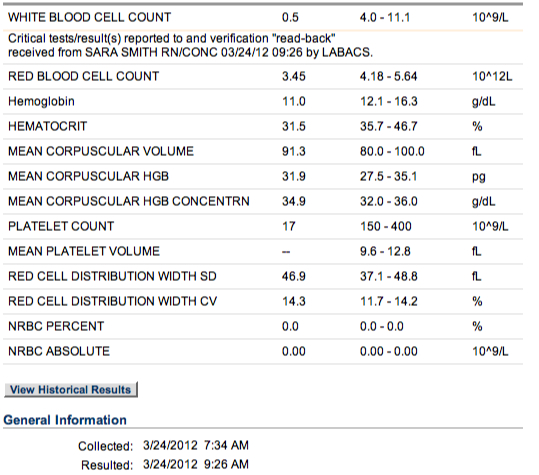The height and width of the screenshot is (475, 539).
Task: Select the MEAN PLATELET VOLUME row
Action: point(263,252)
